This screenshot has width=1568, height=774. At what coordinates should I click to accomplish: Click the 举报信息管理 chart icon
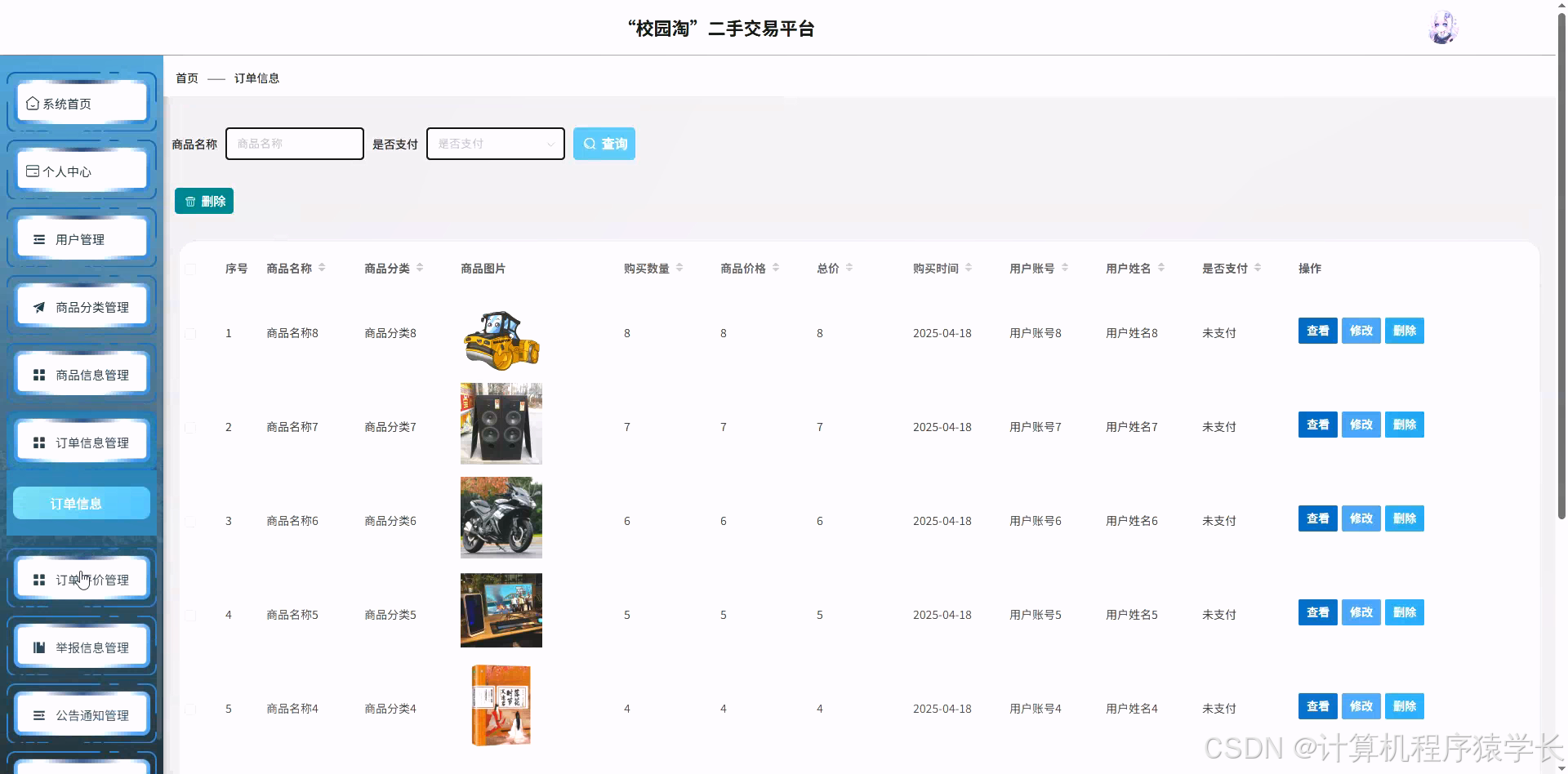[38, 647]
